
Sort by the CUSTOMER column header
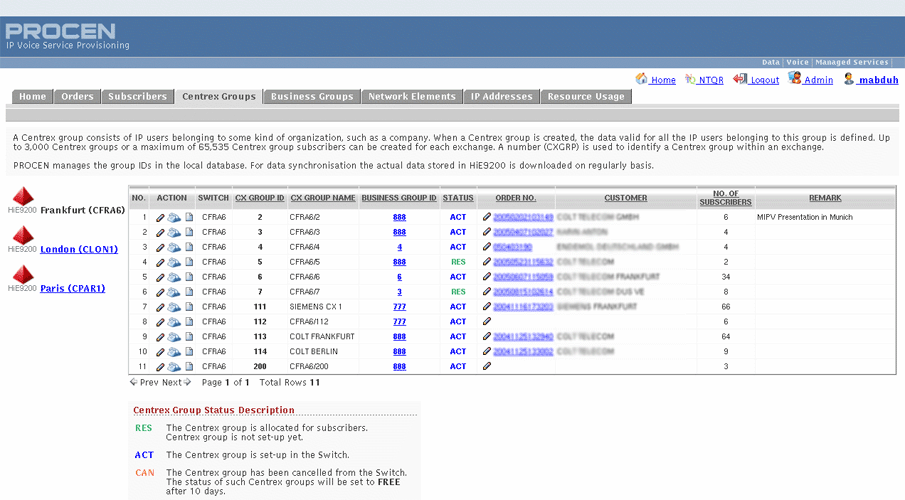(x=625, y=198)
